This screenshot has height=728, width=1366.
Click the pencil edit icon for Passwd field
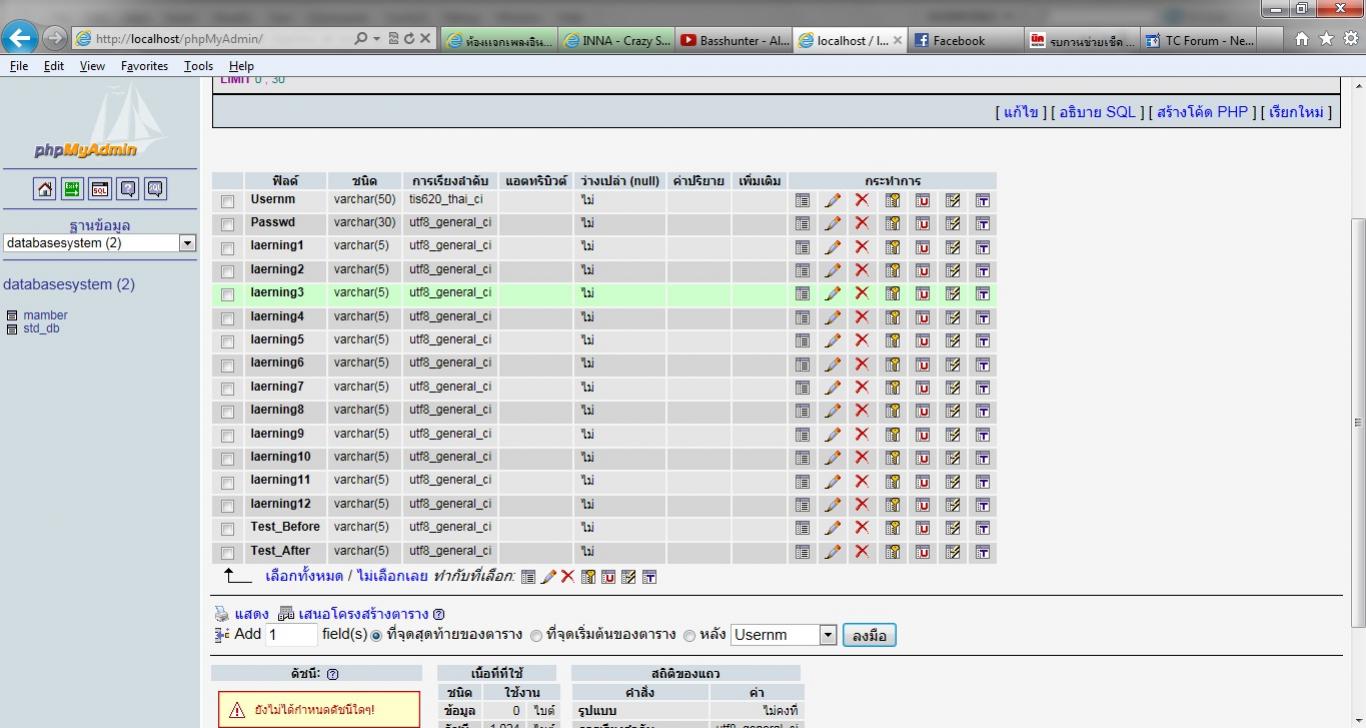click(832, 223)
